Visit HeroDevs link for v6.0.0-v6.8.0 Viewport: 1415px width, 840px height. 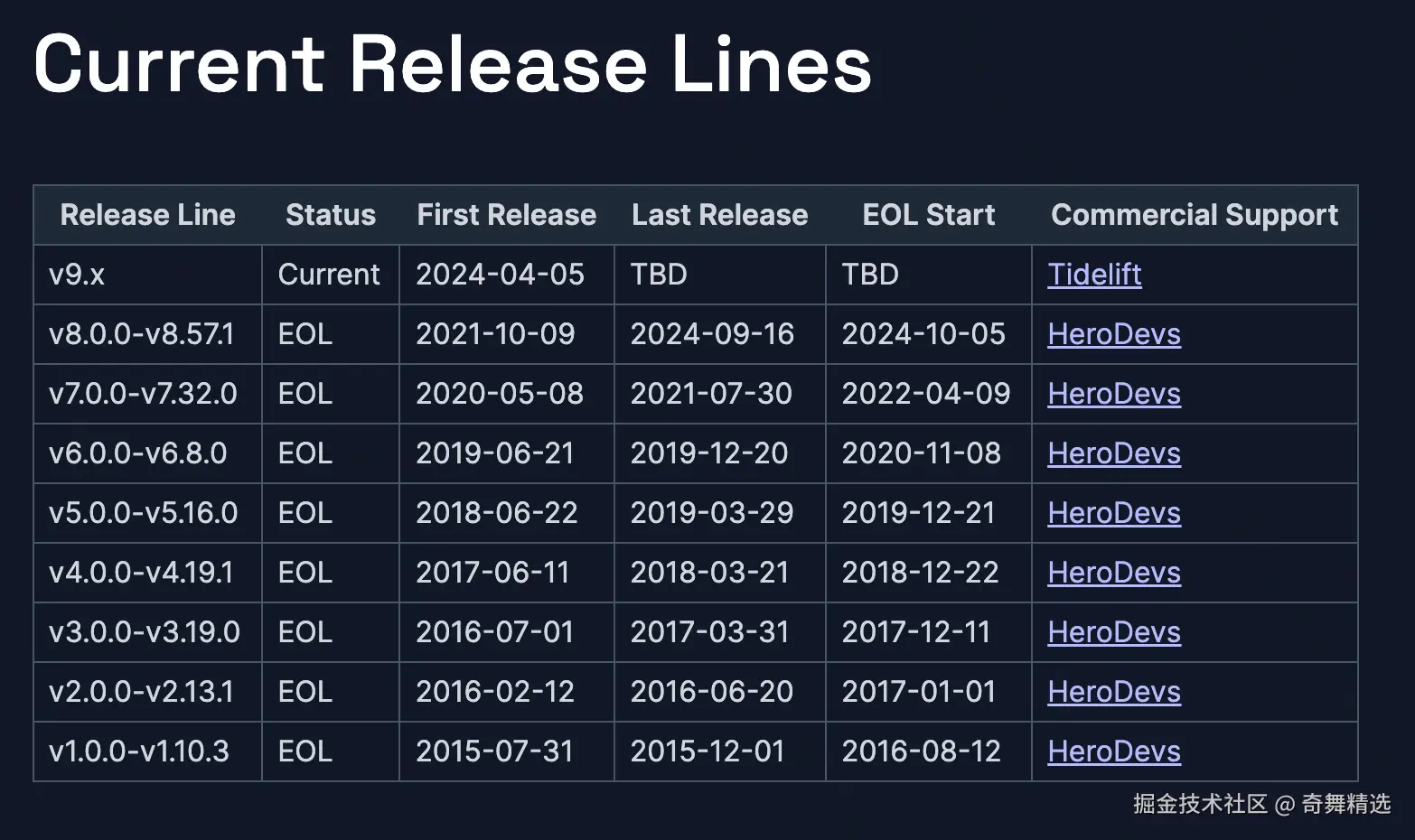click(x=1114, y=453)
